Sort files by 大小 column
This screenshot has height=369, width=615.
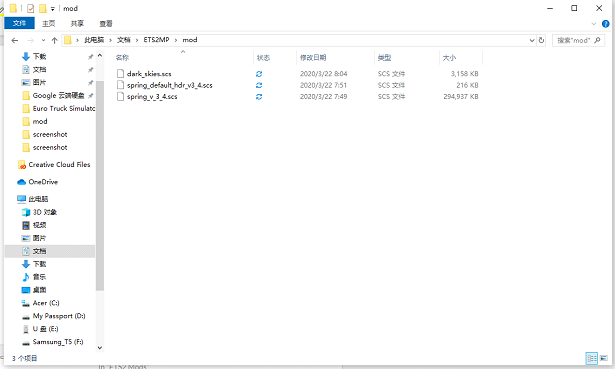click(449, 58)
